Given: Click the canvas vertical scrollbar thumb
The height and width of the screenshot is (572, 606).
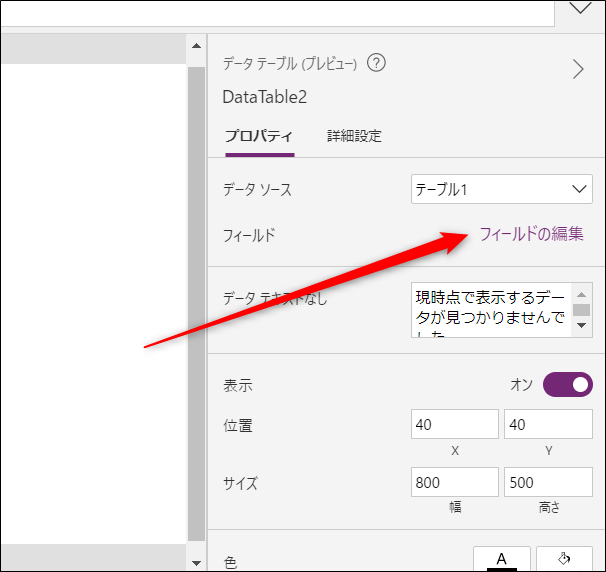Looking at the screenshot, I should 196,304.
